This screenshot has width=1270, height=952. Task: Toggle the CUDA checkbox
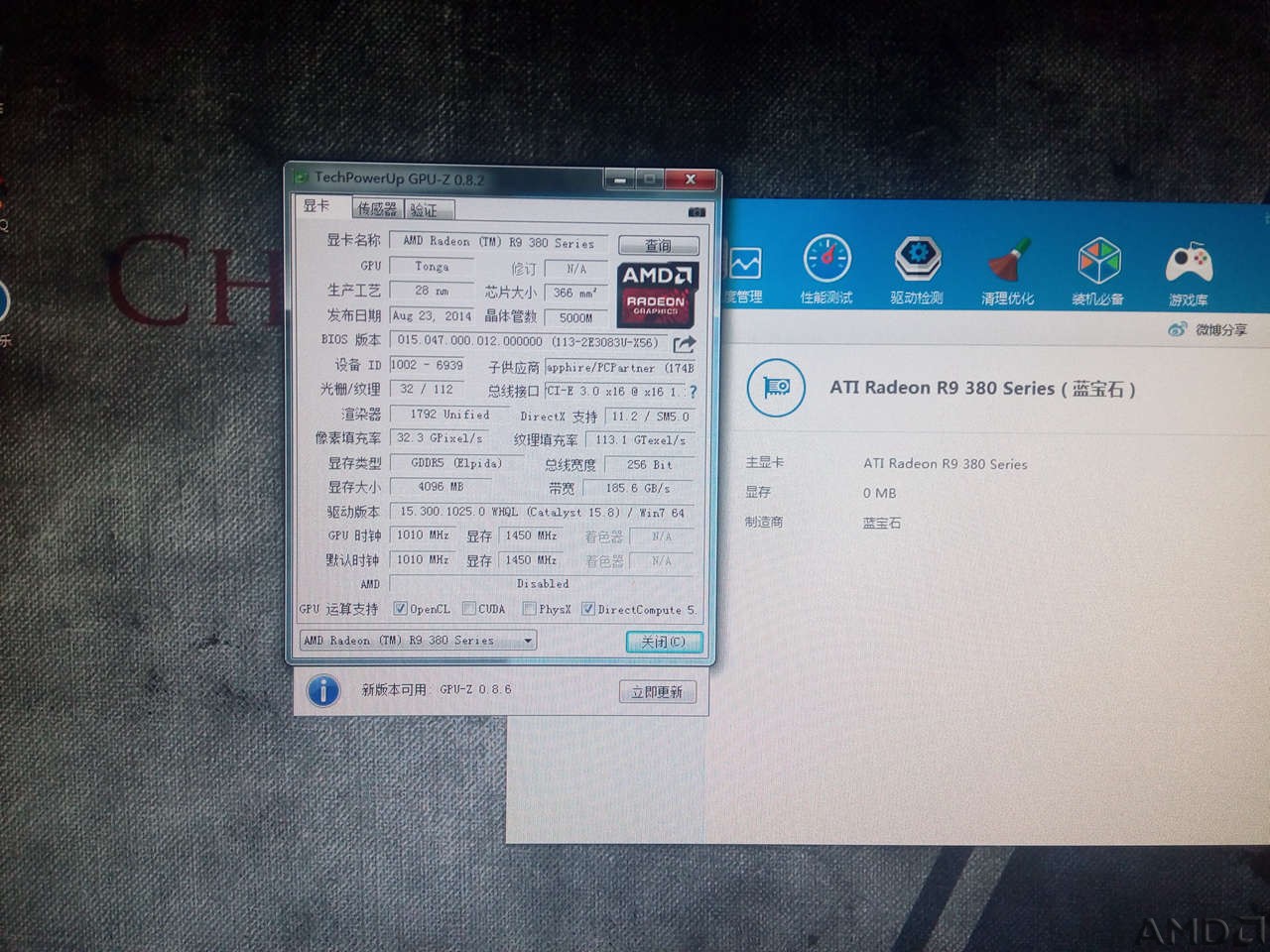click(468, 608)
